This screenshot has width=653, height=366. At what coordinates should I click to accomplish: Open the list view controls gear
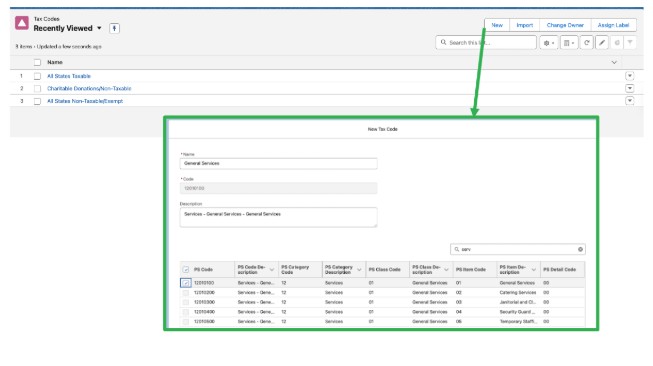(x=548, y=42)
